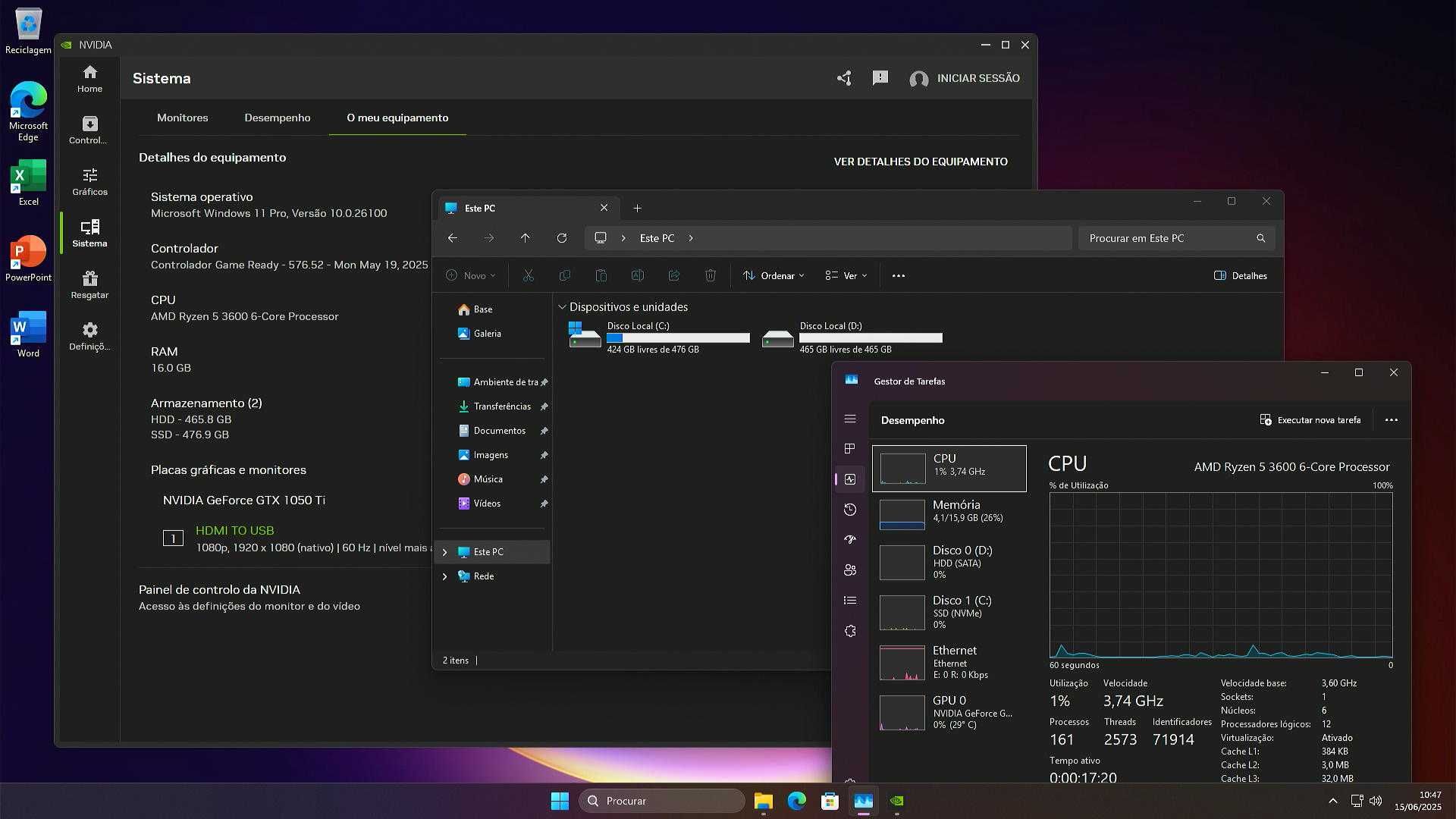Expand the Rede tree node

(445, 576)
